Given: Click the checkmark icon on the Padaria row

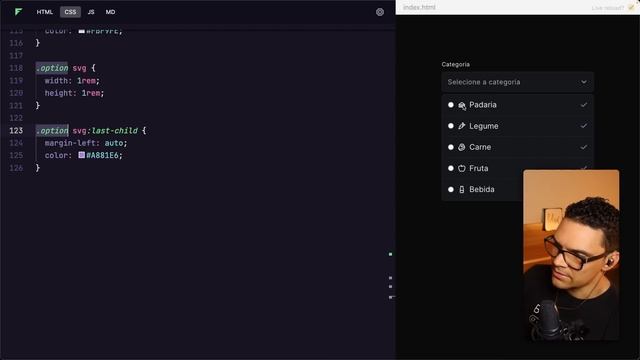Looking at the screenshot, I should (x=584, y=105).
